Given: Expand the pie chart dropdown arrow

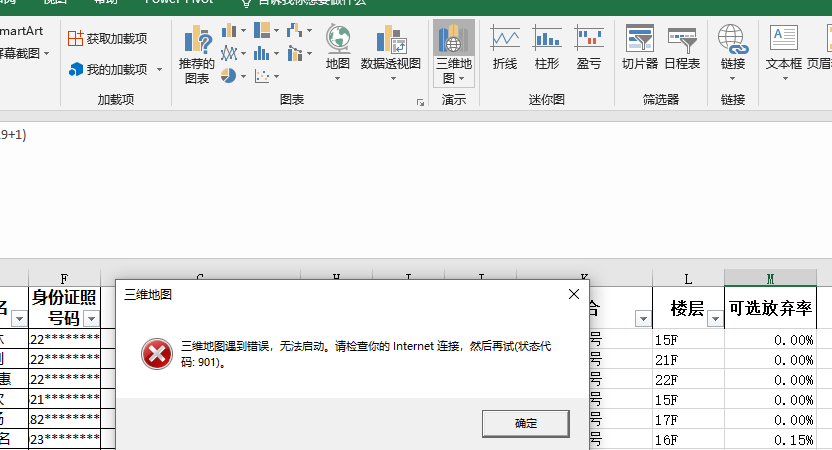Looking at the screenshot, I should coord(244,76).
